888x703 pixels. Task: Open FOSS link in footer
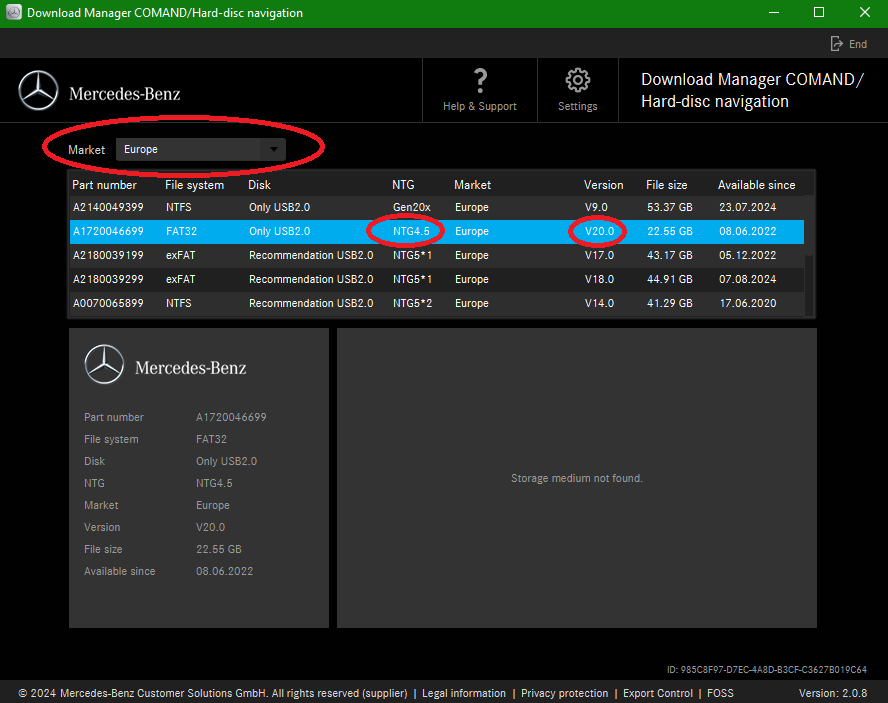720,693
